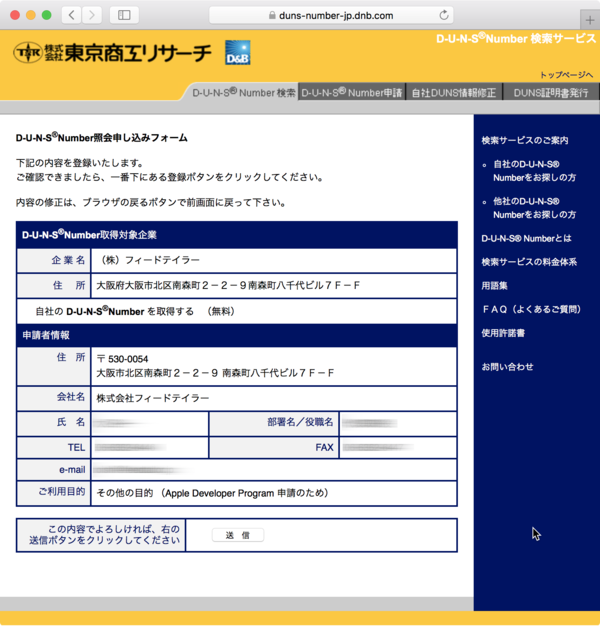Open the 自社DUNS情報修正 tab
Viewport: 600px width, 626px height.
point(454,93)
